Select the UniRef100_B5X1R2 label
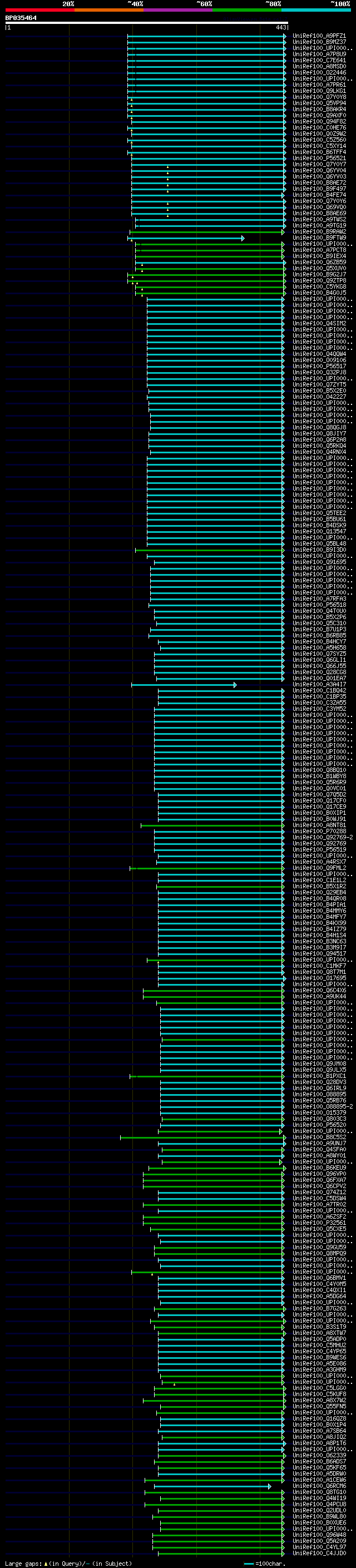Screen dimensions: 356x1568 319,887
